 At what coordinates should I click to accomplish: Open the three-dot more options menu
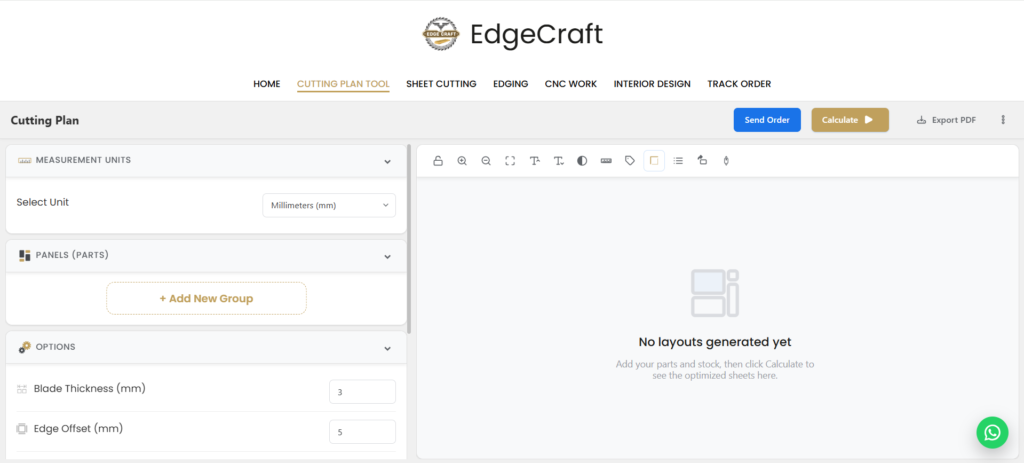(1003, 120)
